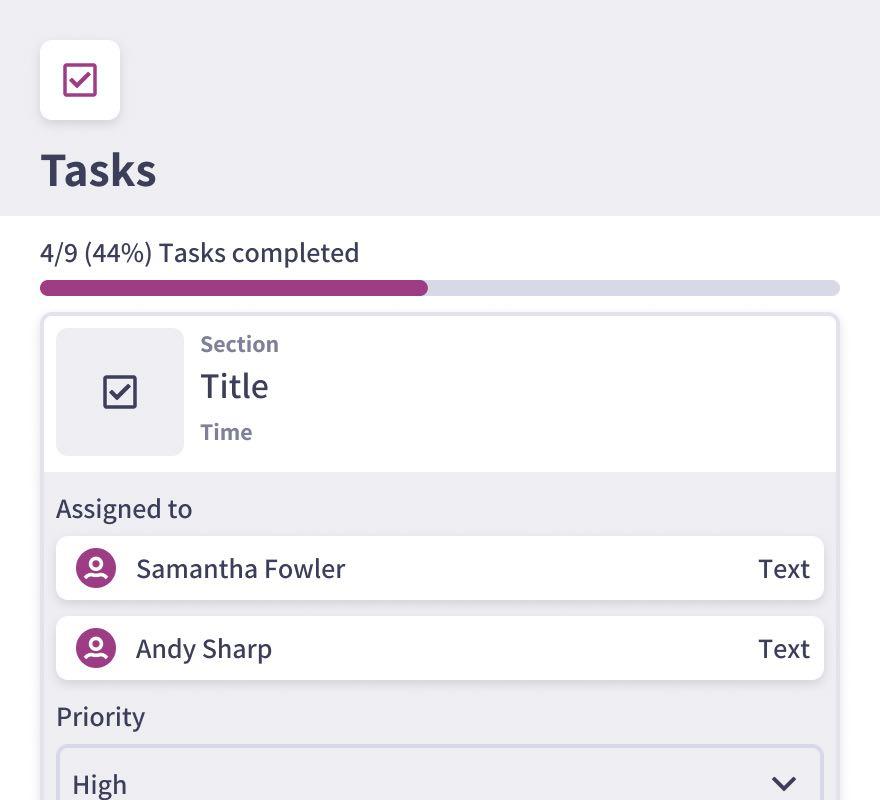Click Andy Sharp's avatar icon
The image size is (880, 800).
coord(96,648)
